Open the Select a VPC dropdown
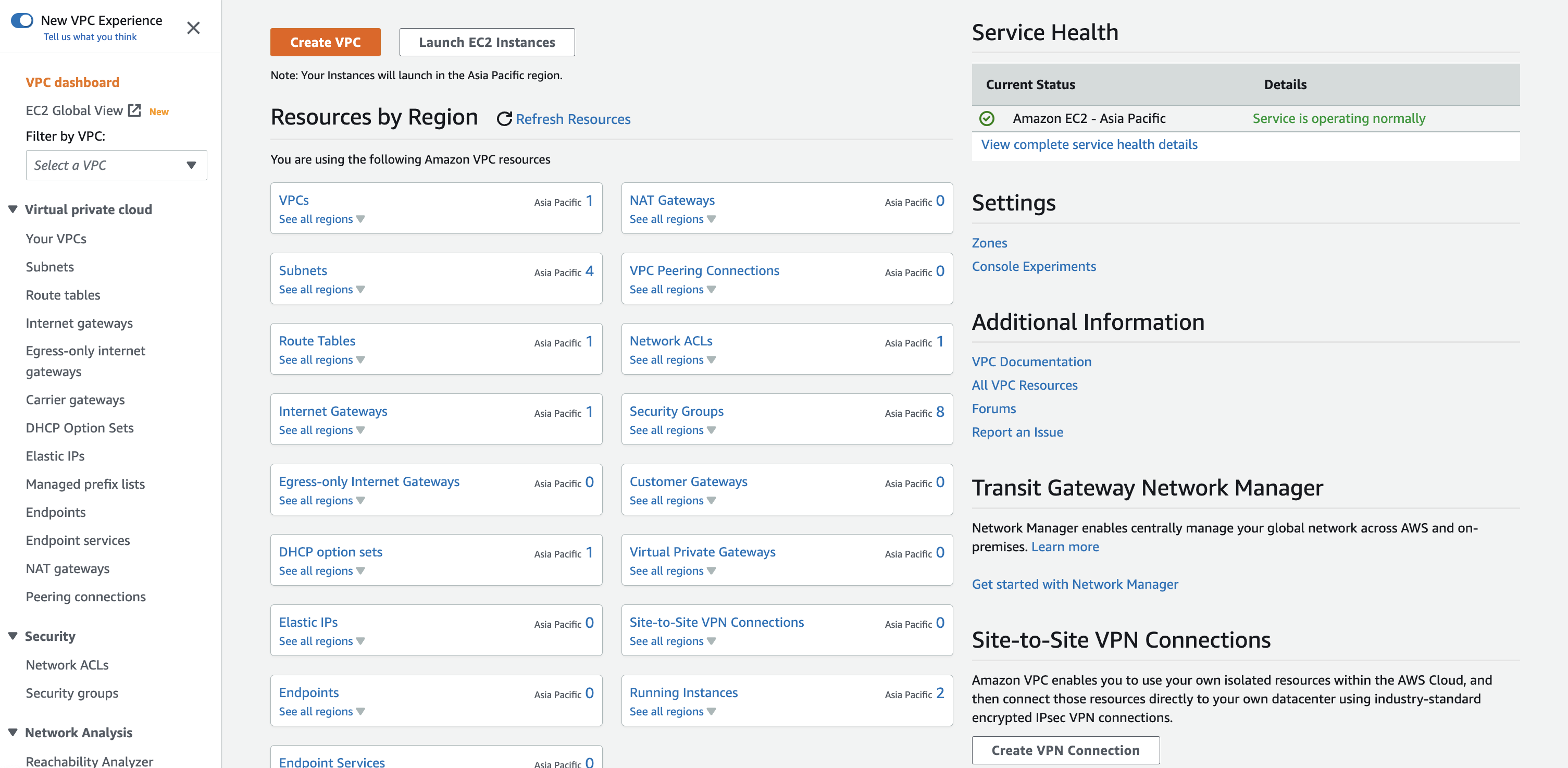 click(116, 165)
